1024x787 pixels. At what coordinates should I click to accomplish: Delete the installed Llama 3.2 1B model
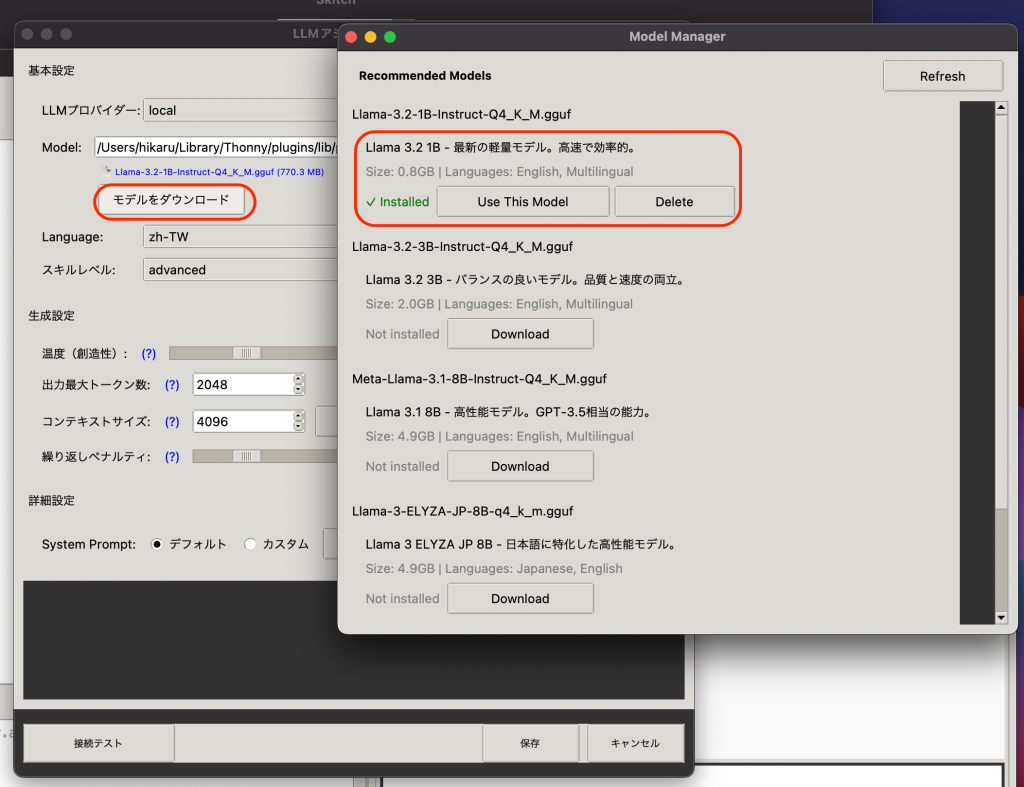[674, 202]
